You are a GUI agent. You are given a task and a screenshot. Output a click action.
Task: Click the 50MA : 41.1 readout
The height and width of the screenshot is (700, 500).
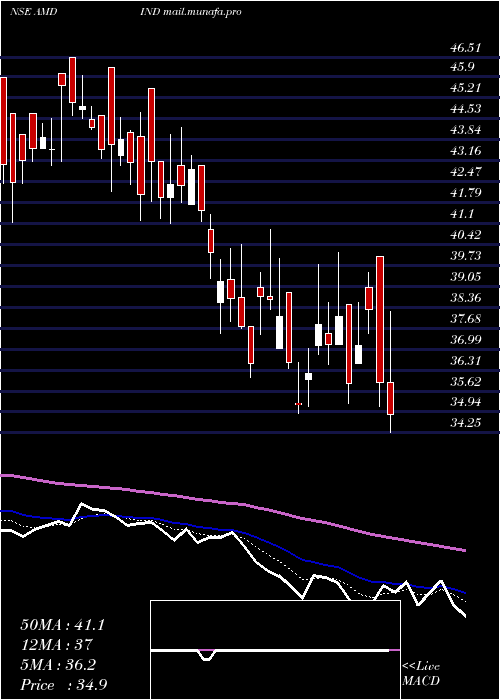(62, 625)
